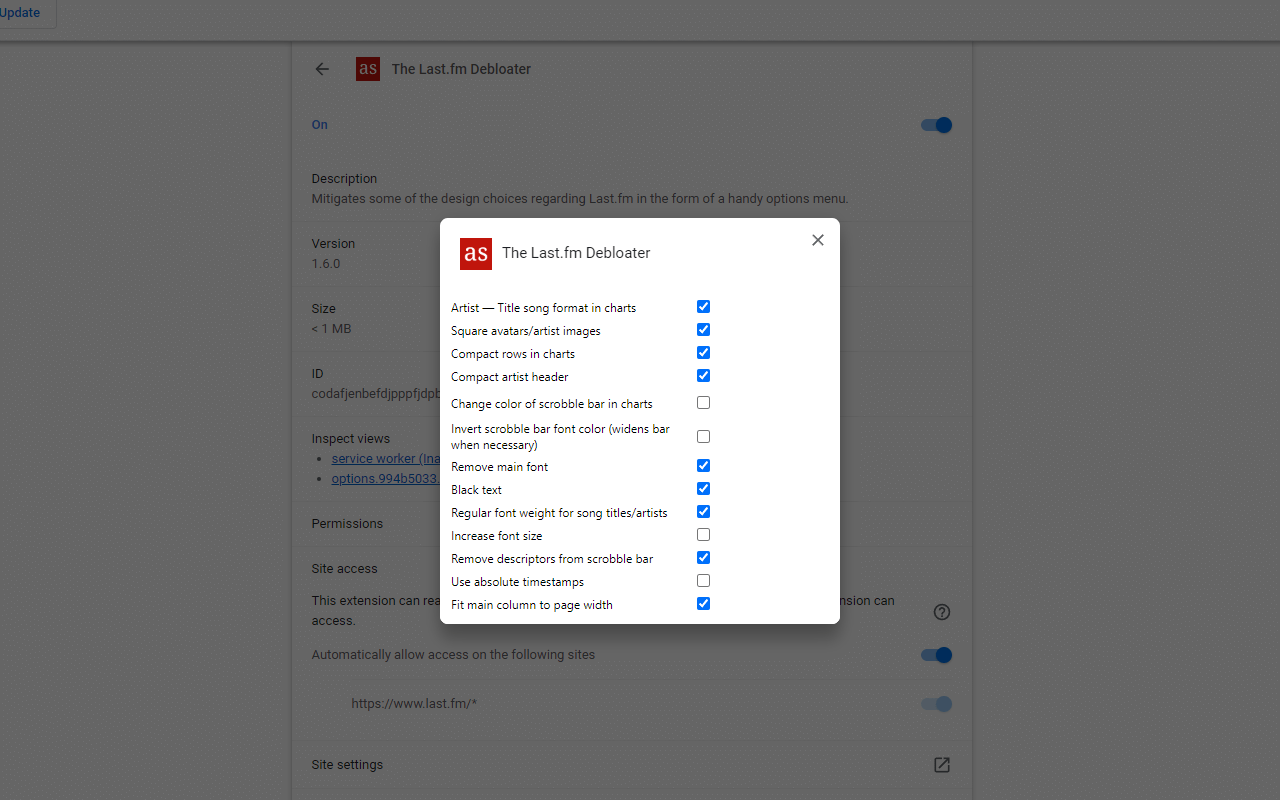1280x800 pixels.
Task: Open the service worker inspect view link
Action: click(x=386, y=458)
